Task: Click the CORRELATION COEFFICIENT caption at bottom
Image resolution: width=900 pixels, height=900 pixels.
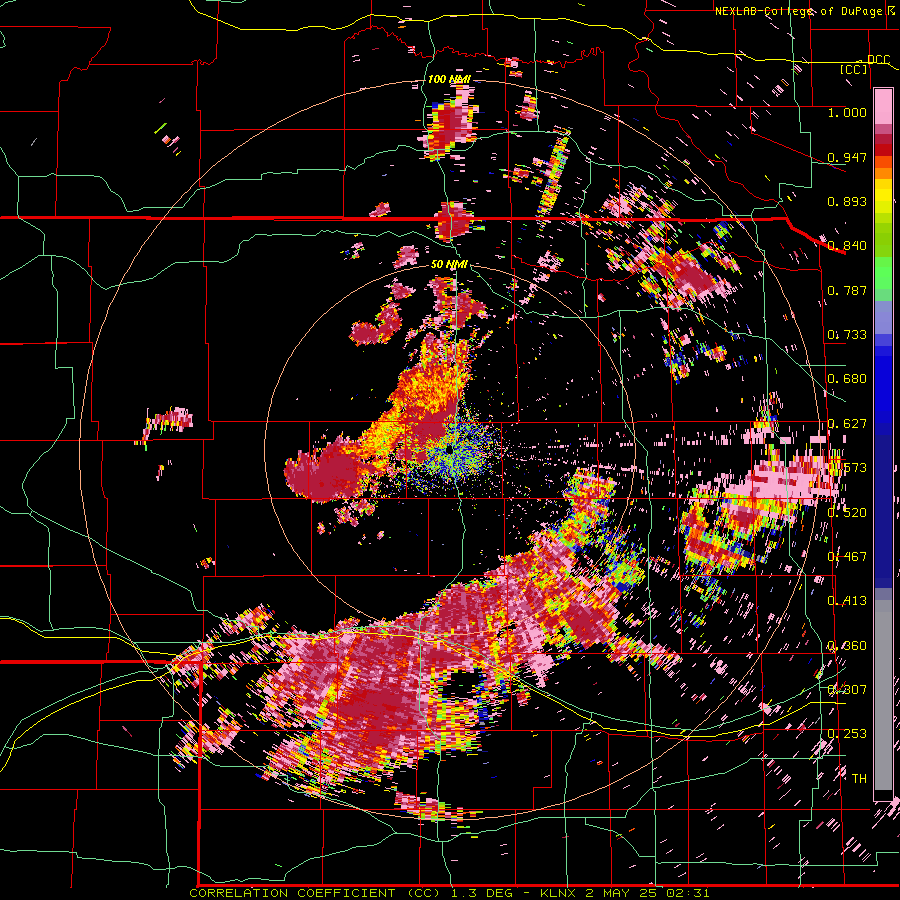Action: [449, 893]
